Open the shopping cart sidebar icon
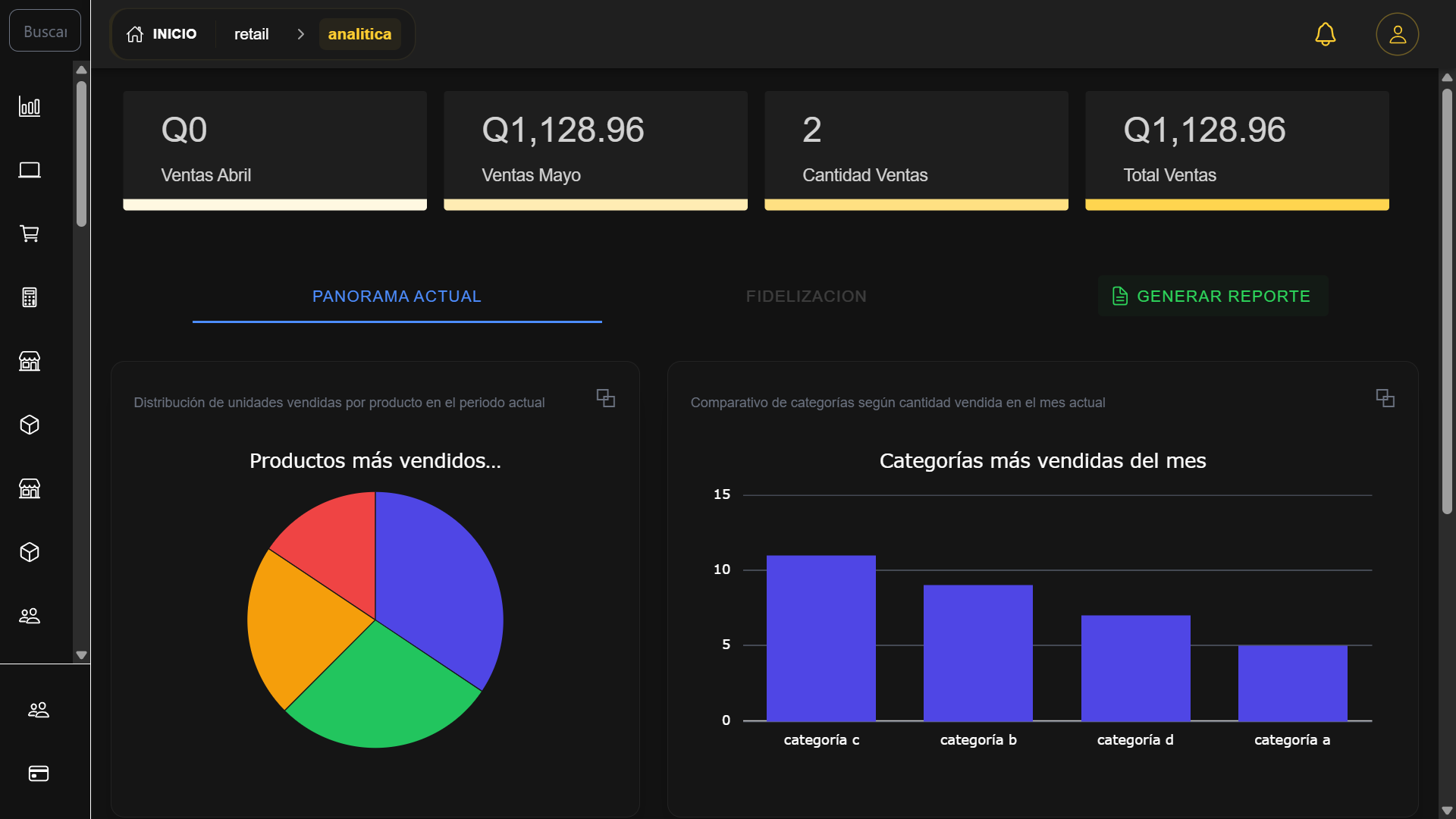1456x819 pixels. coord(30,234)
